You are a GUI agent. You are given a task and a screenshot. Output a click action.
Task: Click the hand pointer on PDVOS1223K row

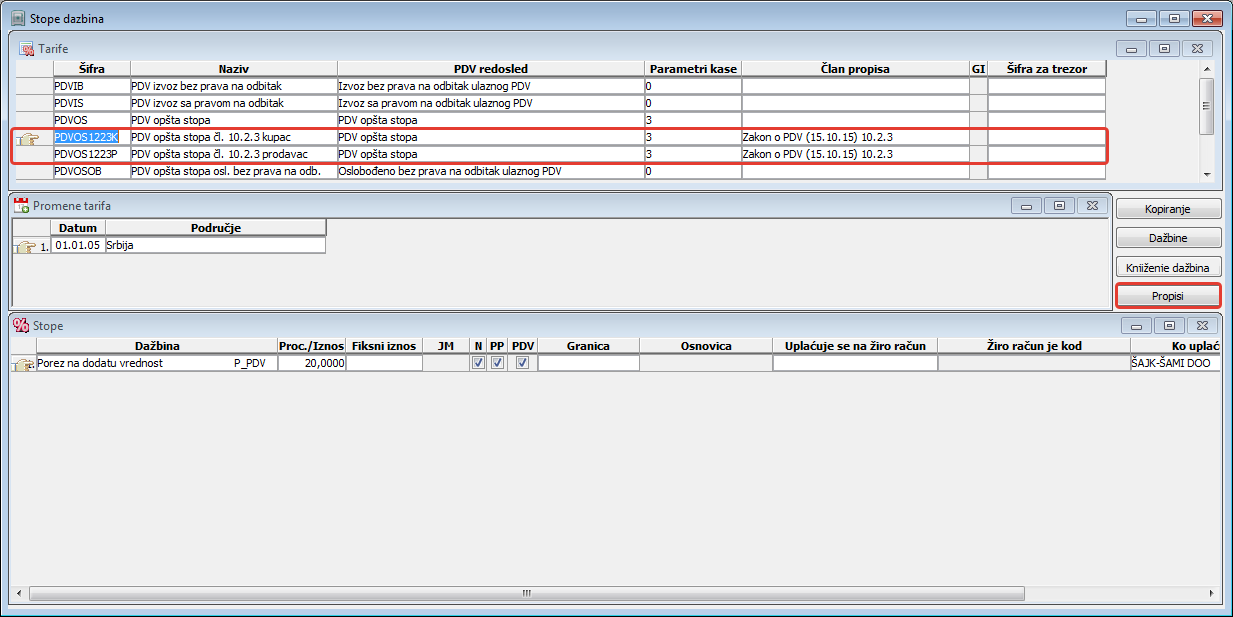(x=27, y=138)
